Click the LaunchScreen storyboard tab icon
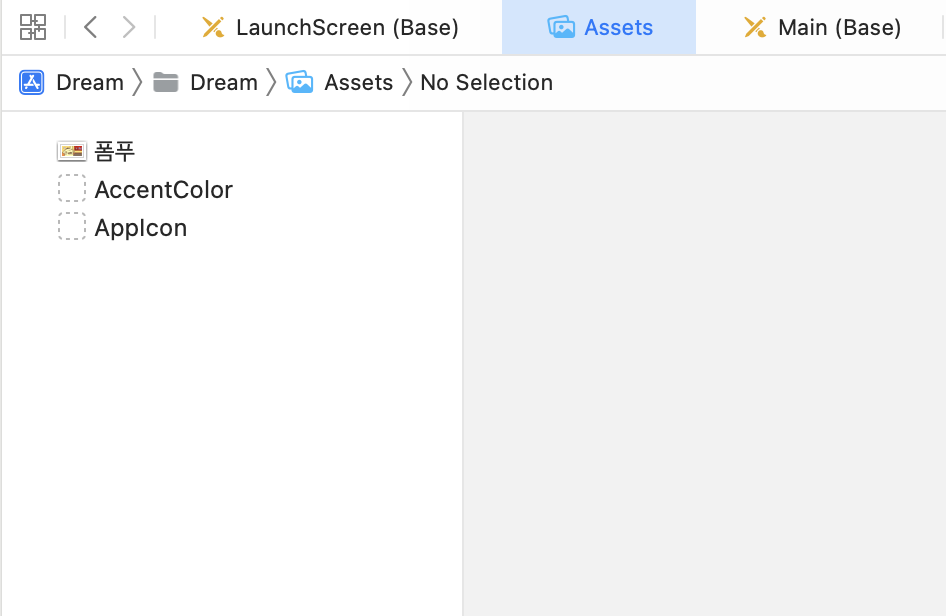 click(x=213, y=27)
